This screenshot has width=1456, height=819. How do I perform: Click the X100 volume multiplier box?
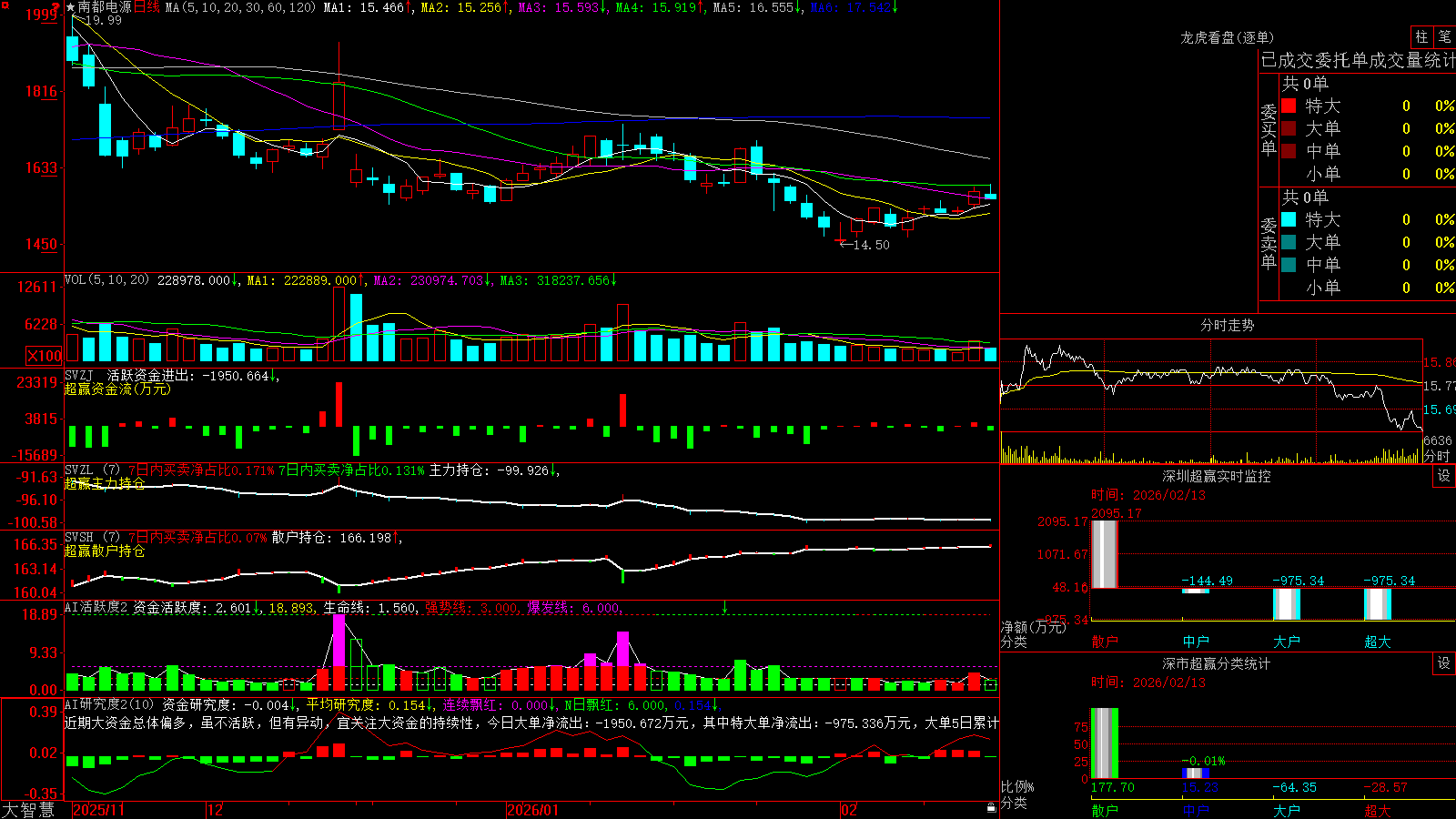[44, 356]
